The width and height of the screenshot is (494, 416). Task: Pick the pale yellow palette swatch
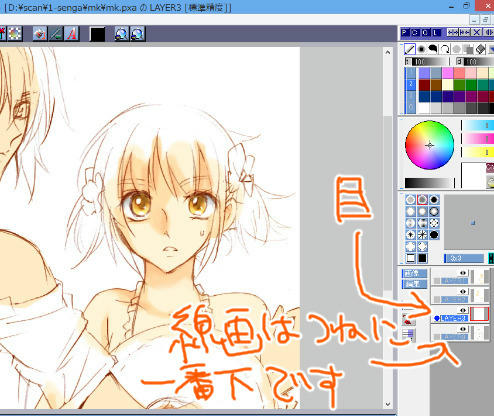(x=448, y=85)
